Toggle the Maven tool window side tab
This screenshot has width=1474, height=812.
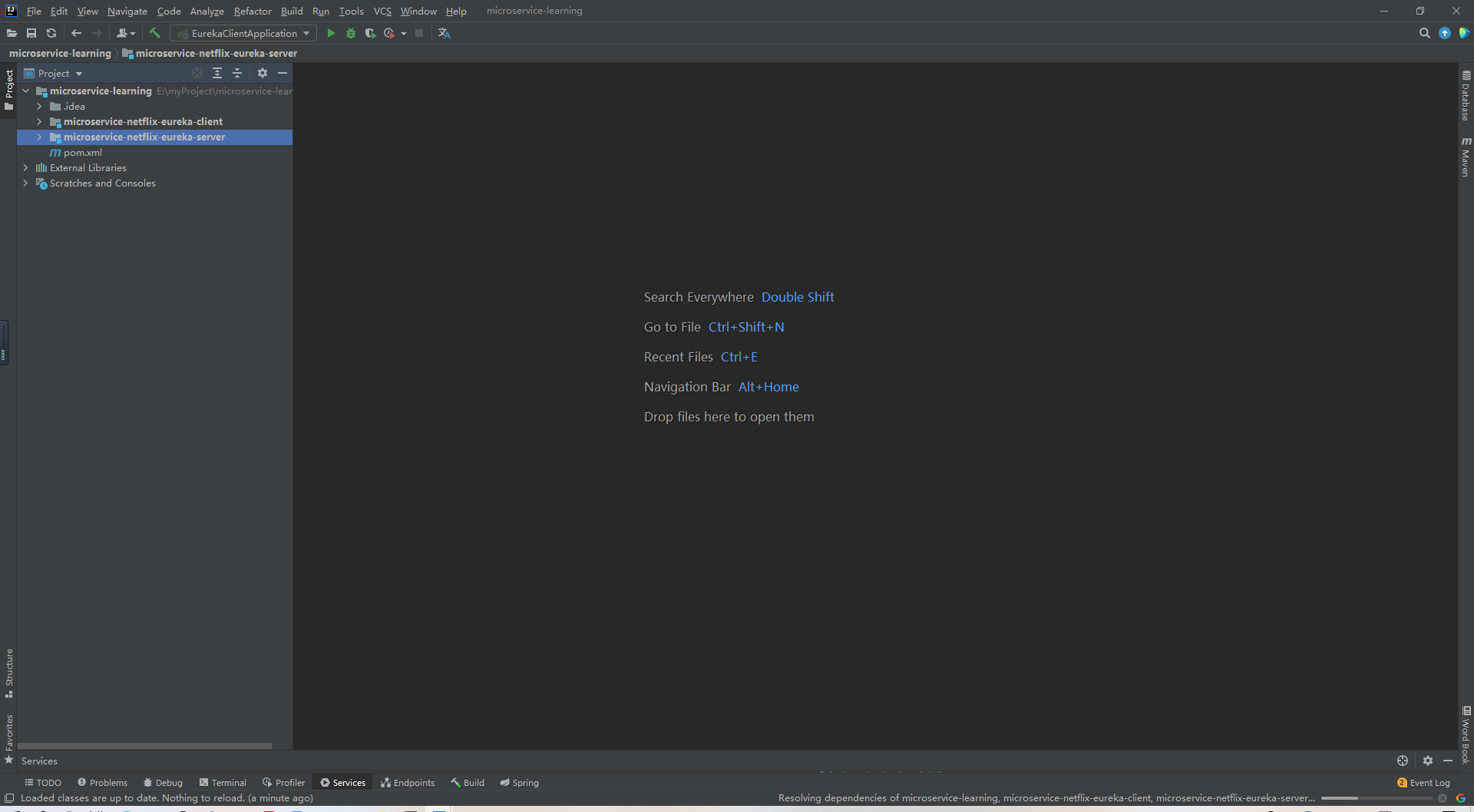[x=1466, y=157]
